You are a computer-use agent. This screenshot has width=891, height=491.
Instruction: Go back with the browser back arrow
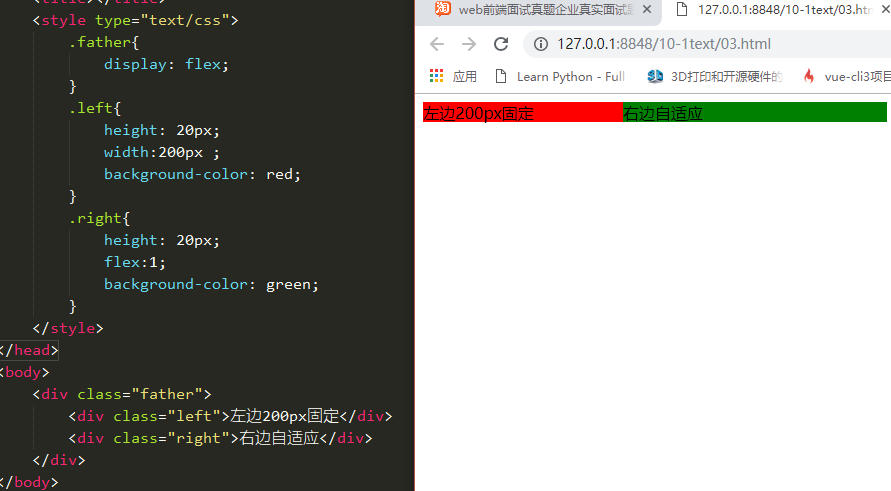[437, 44]
